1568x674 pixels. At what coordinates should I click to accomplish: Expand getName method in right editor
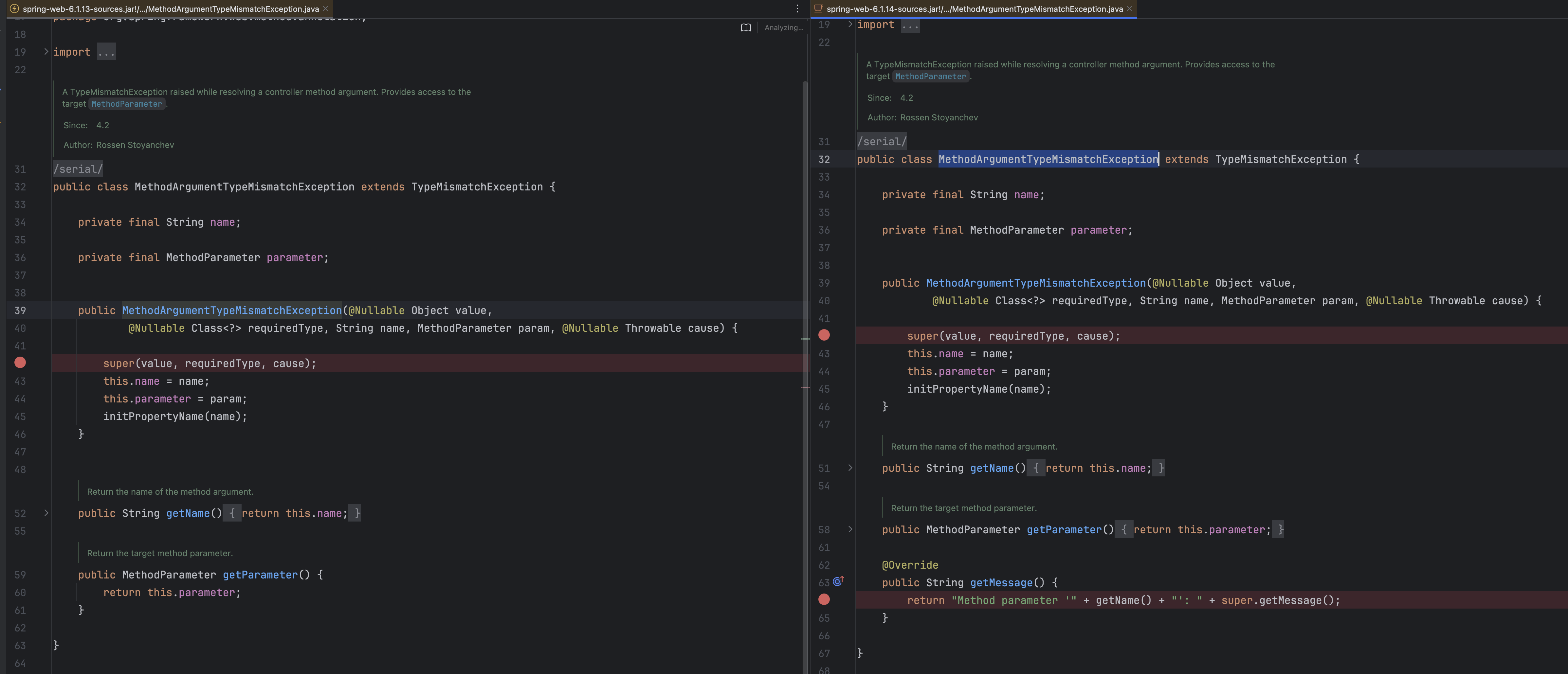coord(850,468)
